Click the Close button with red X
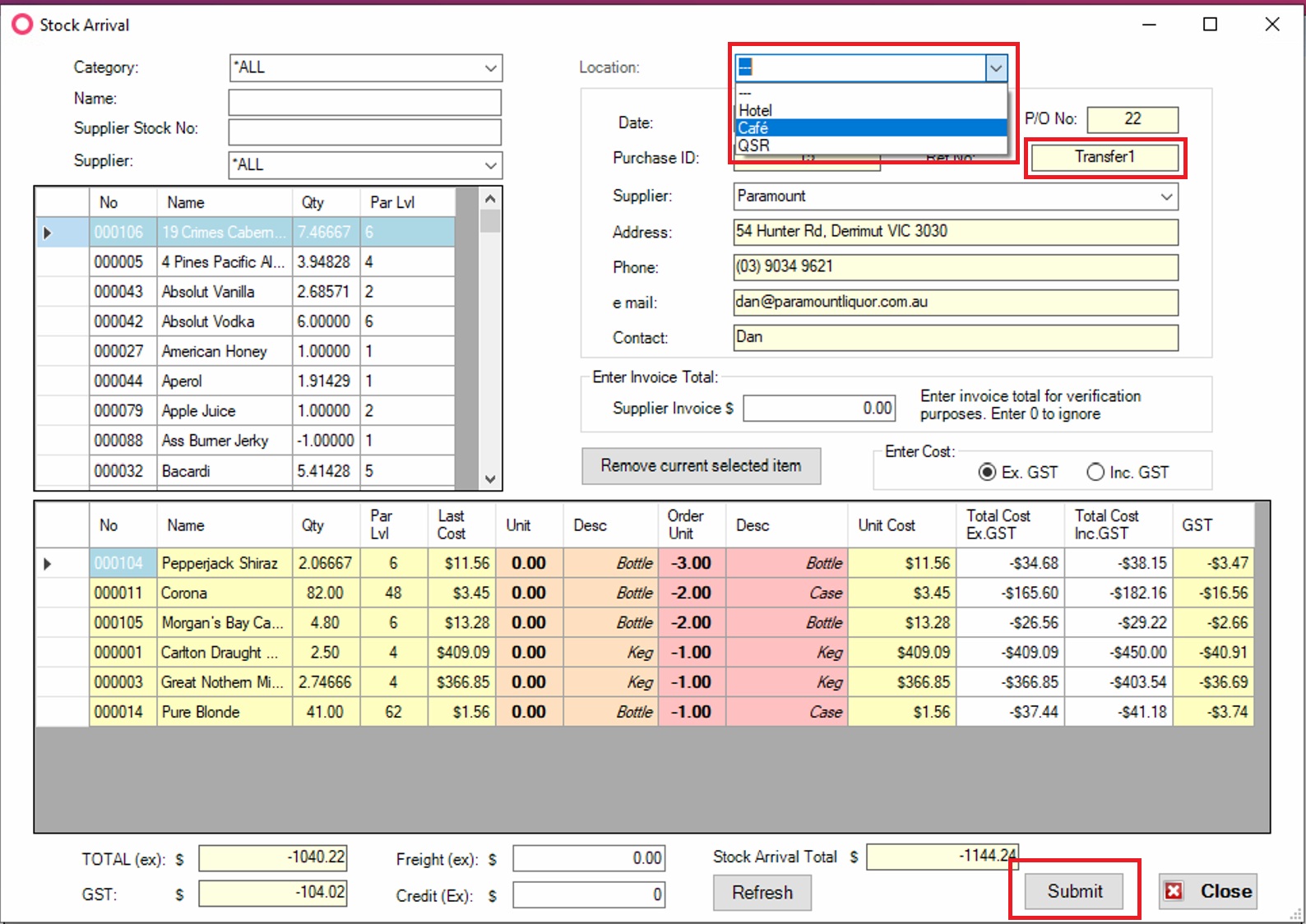1306x924 pixels. pos(1208,891)
